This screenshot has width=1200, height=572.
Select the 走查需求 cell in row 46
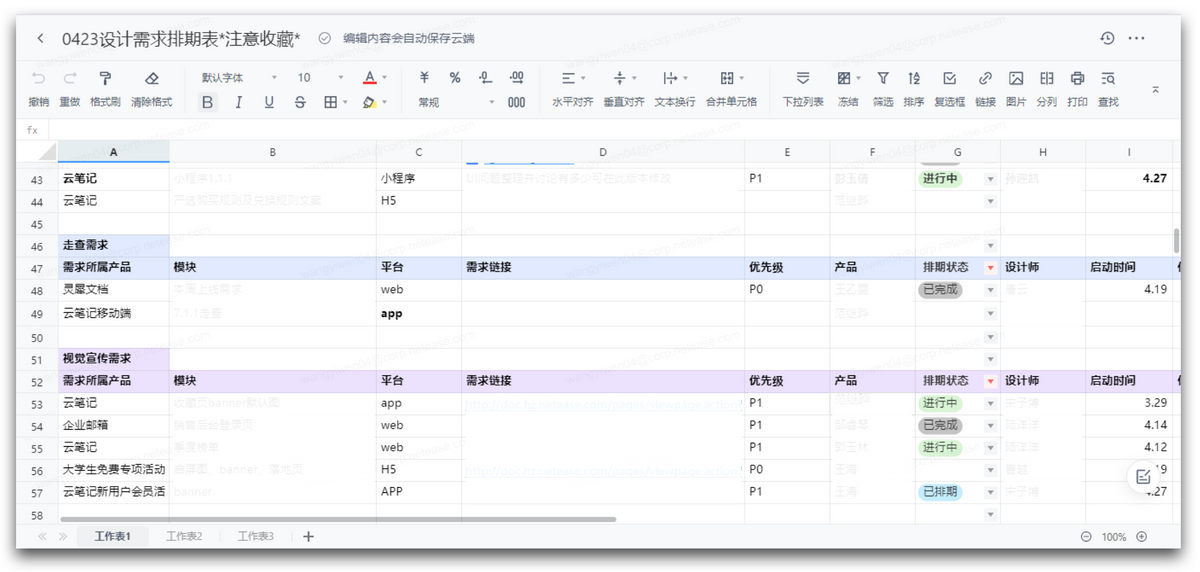point(113,245)
